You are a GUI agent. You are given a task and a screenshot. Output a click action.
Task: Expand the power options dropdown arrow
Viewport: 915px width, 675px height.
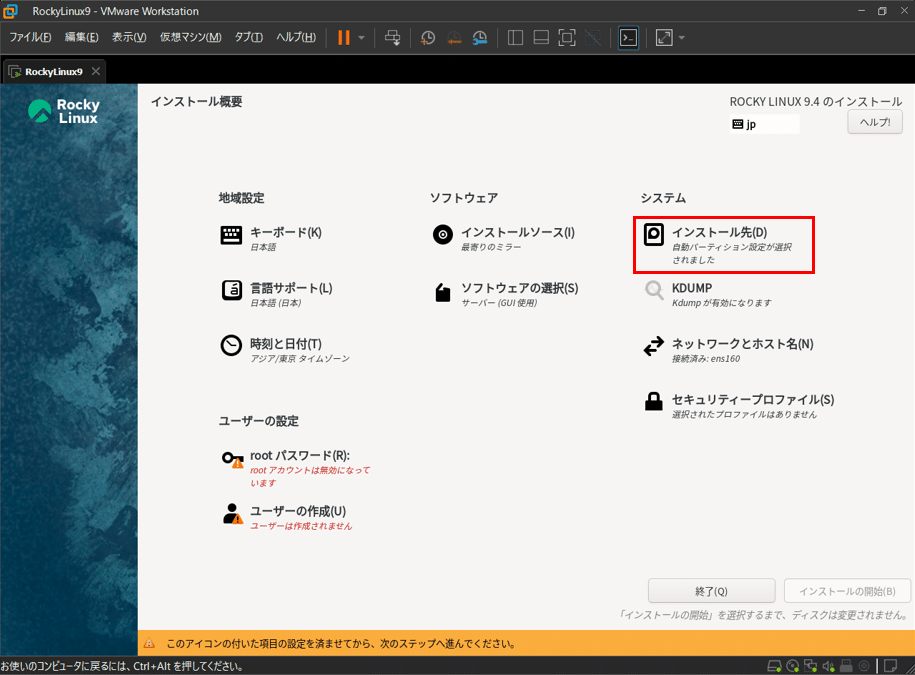[x=361, y=37]
